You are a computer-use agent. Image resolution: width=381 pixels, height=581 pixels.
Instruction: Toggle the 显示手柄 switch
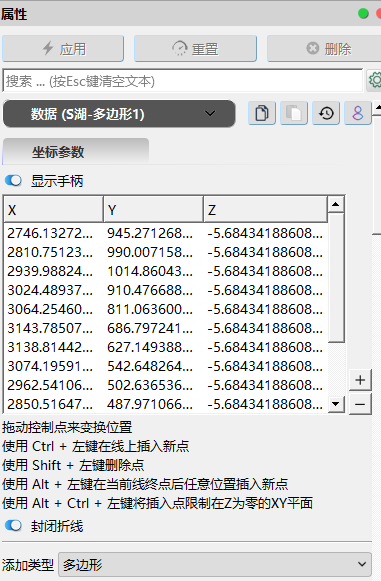click(x=14, y=181)
